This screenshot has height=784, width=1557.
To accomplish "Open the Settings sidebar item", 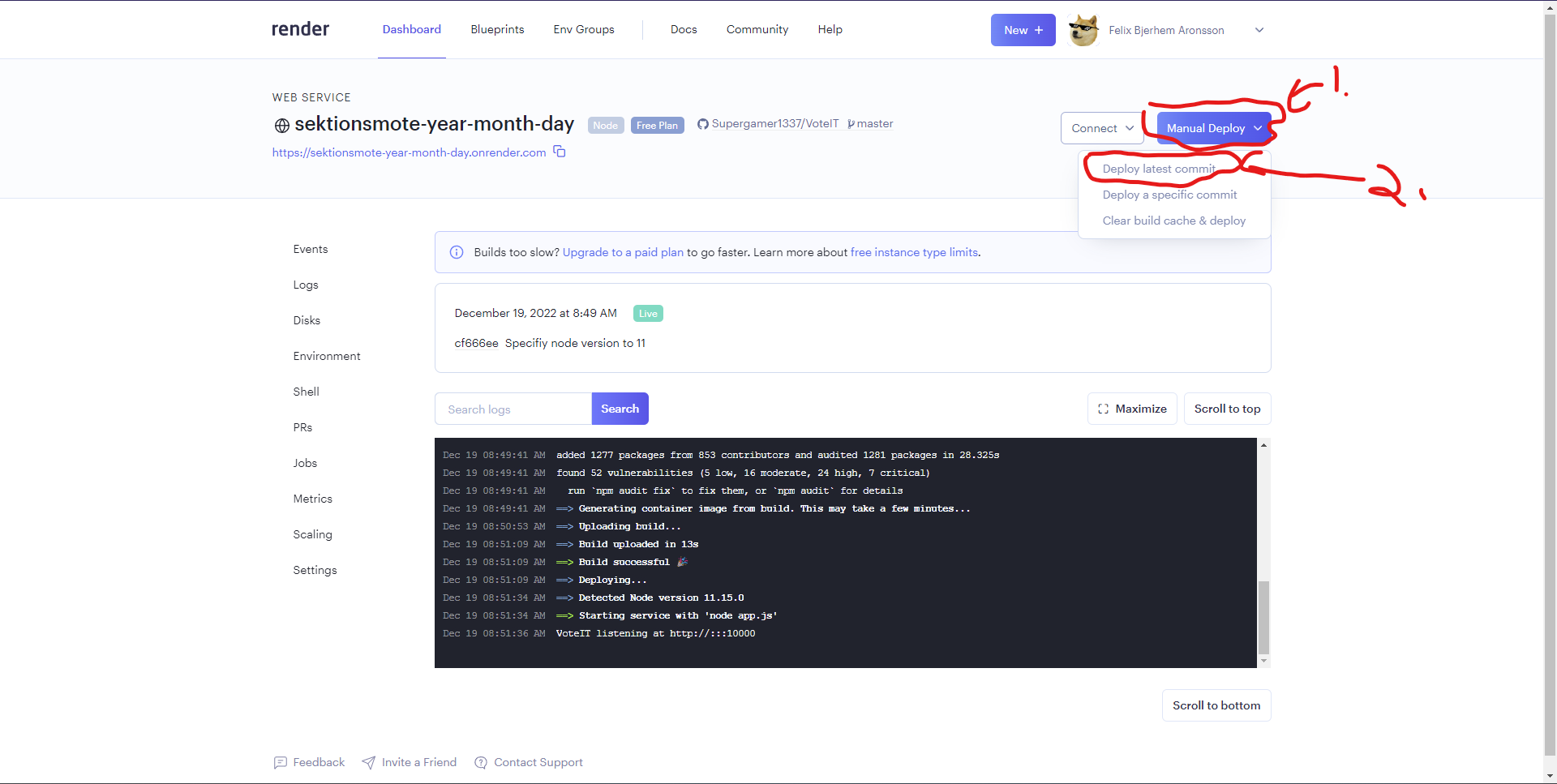I will [315, 570].
